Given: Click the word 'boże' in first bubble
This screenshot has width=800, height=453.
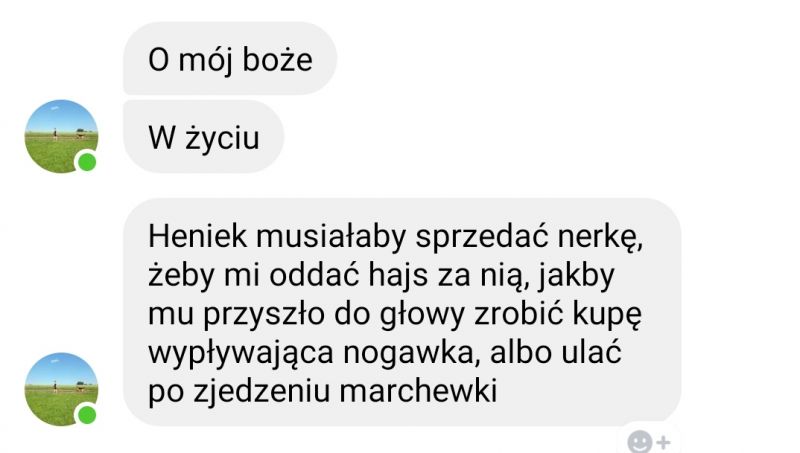Looking at the screenshot, I should coord(277,59).
